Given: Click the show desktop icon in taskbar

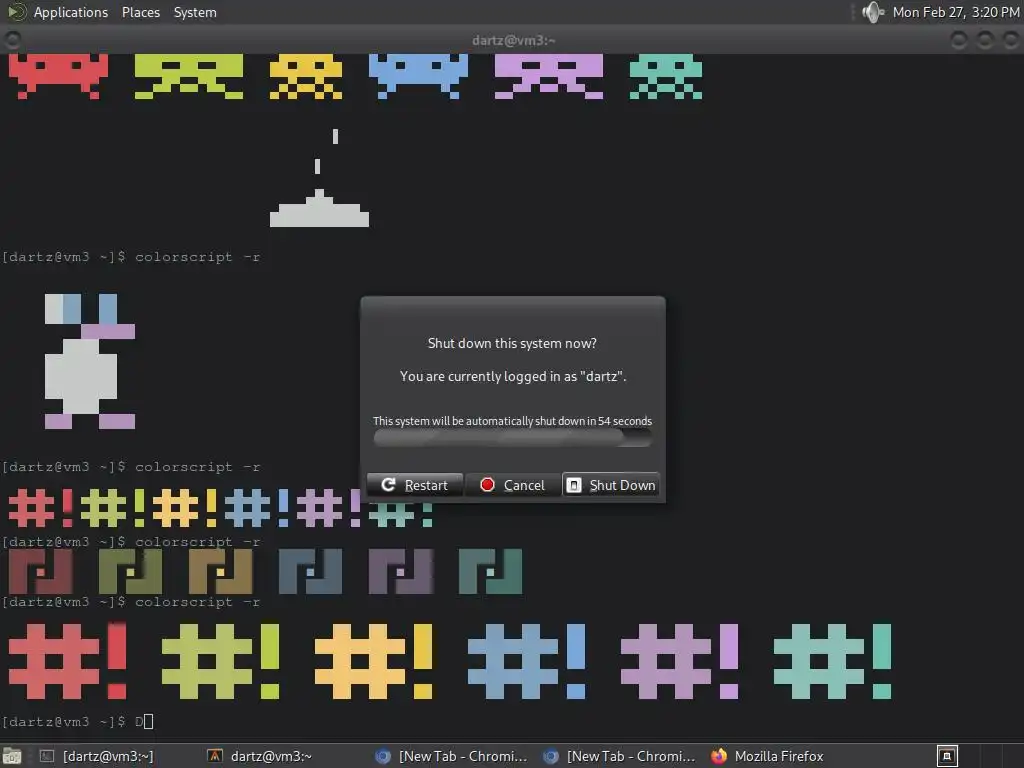Looking at the screenshot, I should 12,756.
